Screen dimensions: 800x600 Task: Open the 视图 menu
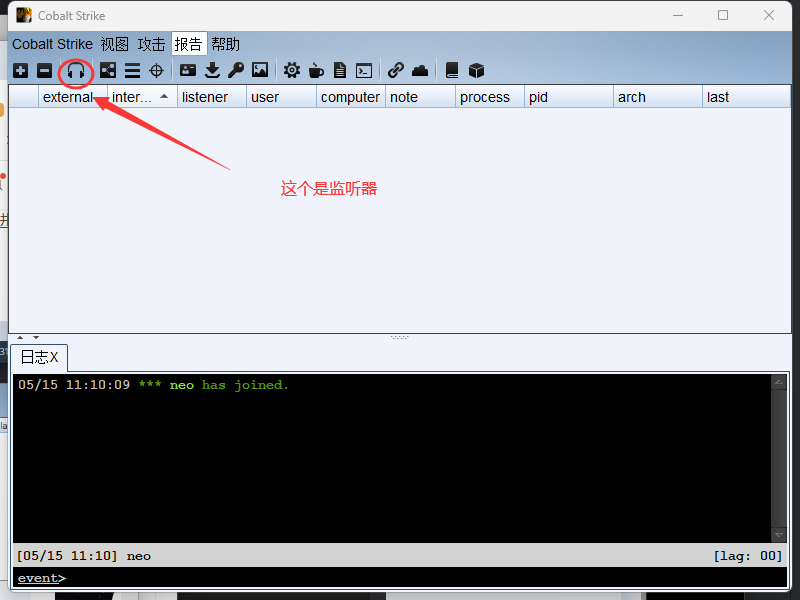[115, 44]
